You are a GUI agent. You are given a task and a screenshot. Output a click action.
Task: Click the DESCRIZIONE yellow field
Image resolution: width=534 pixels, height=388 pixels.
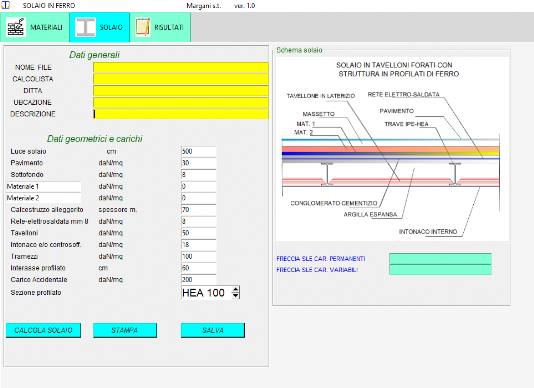coord(181,114)
